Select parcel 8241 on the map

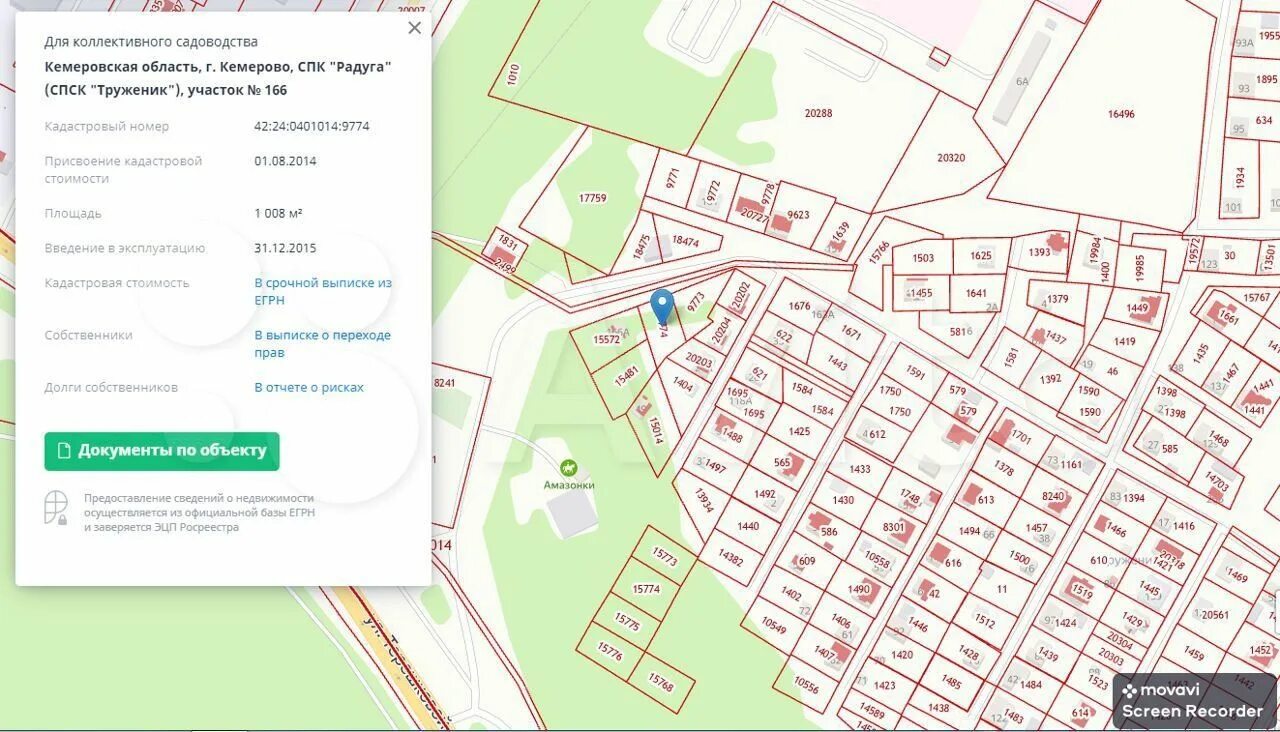(x=444, y=383)
